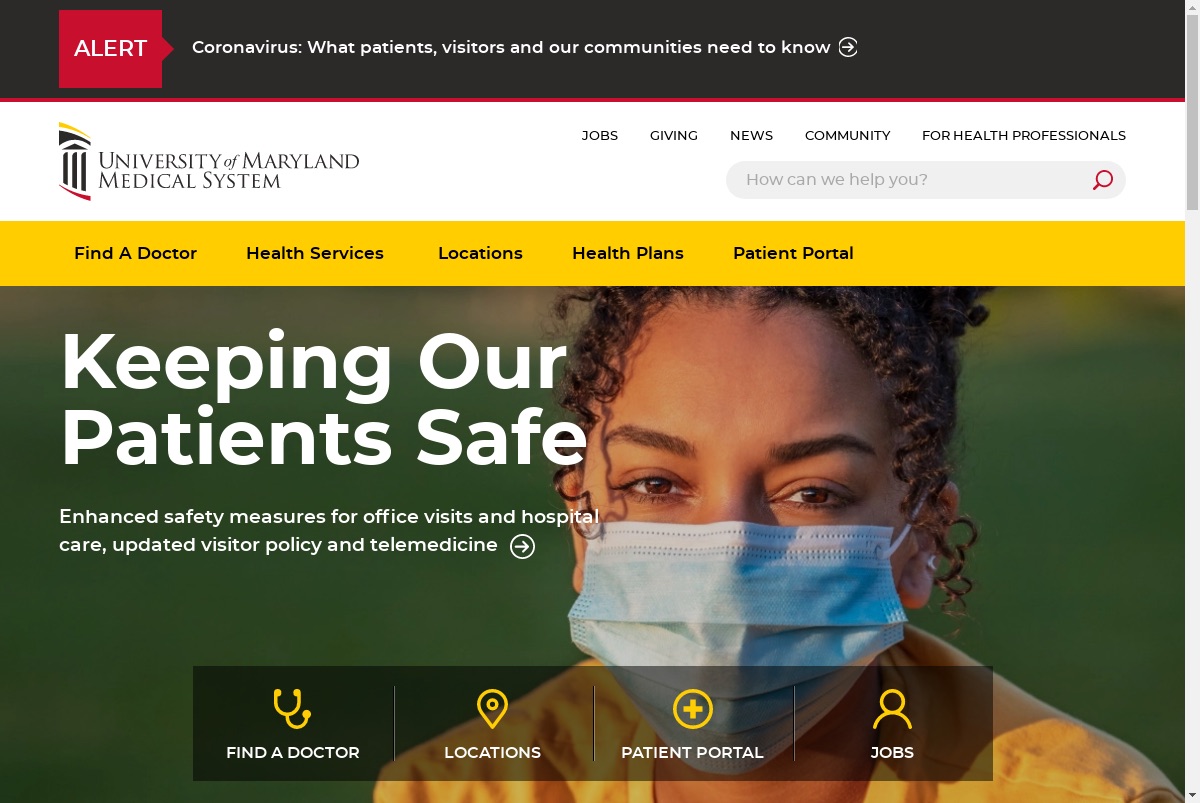1200x803 pixels.
Task: Click the arrow circle in the alert banner
Action: coord(848,47)
